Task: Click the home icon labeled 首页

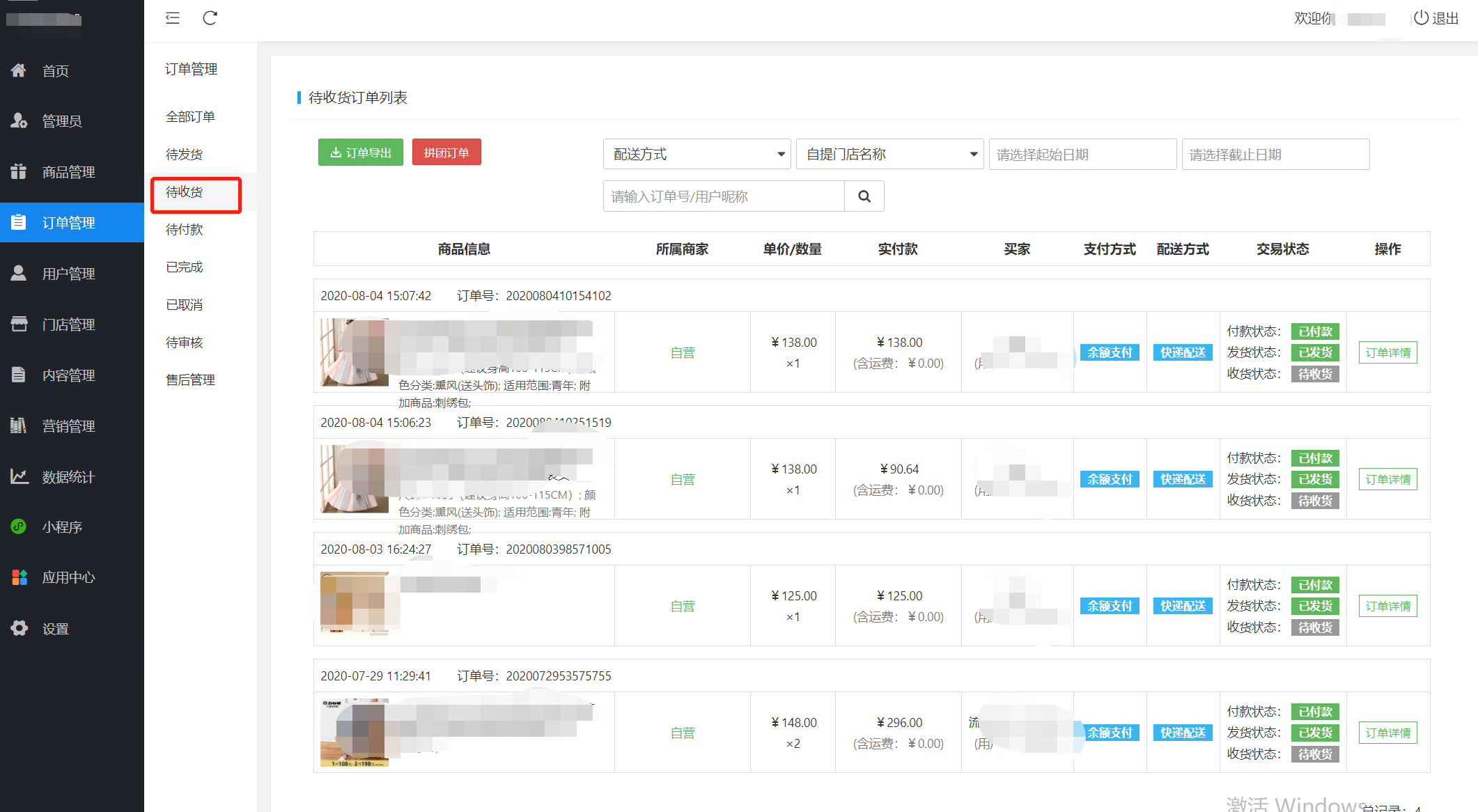Action: [x=19, y=70]
